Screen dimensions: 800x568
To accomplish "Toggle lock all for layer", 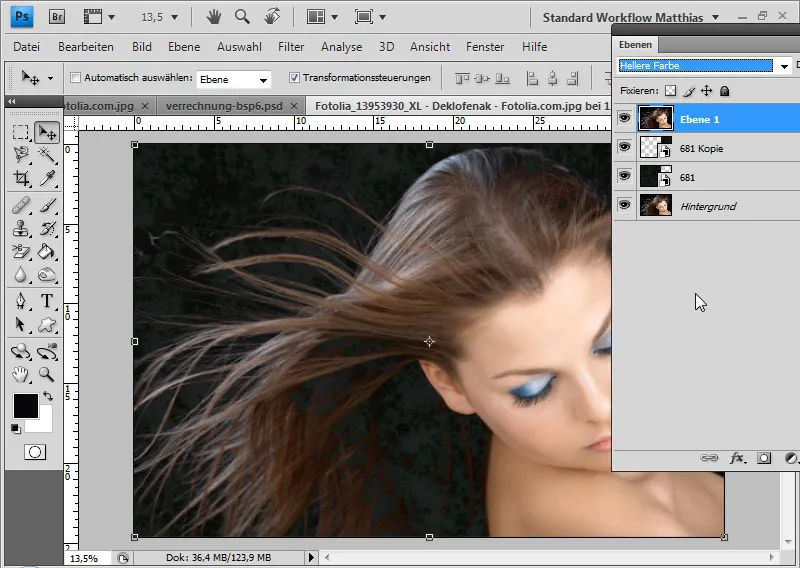I will (x=724, y=91).
